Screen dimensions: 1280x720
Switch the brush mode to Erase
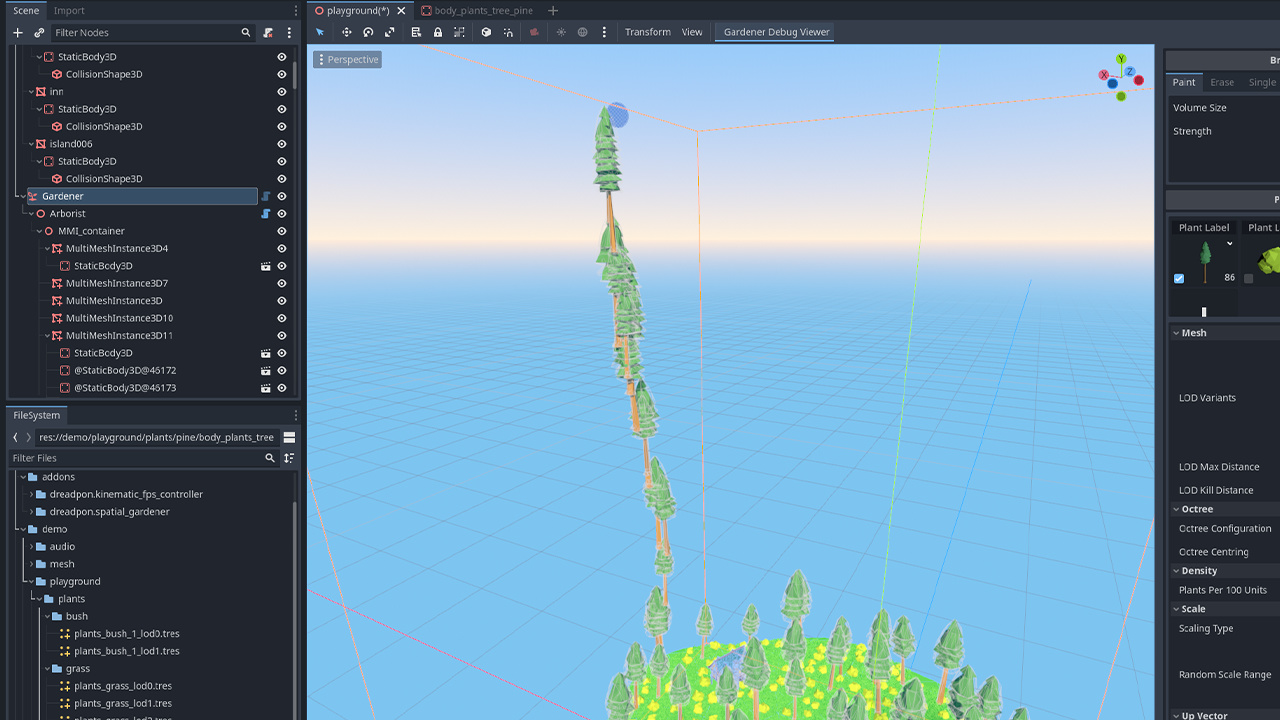[x=1222, y=82]
